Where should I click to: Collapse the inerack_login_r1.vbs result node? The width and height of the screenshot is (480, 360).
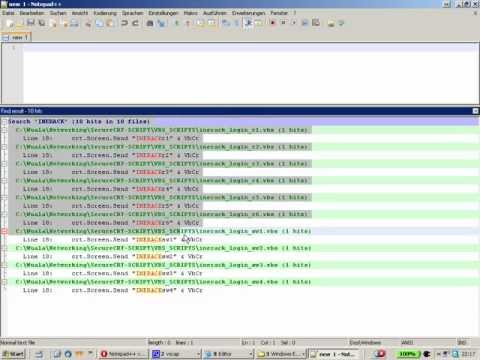[4, 130]
